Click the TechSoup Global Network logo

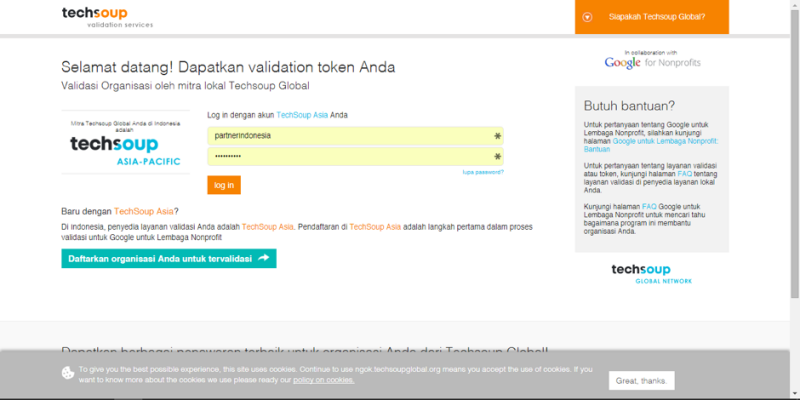click(652, 273)
